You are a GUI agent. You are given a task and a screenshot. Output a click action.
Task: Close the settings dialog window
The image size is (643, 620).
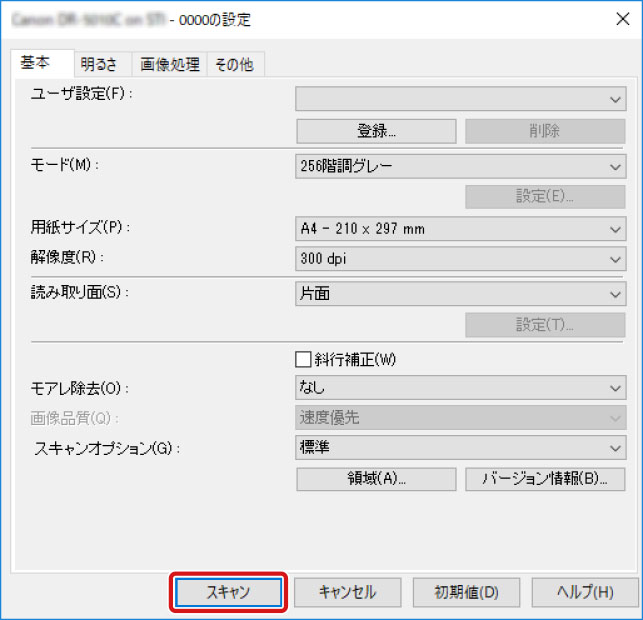[x=618, y=18]
